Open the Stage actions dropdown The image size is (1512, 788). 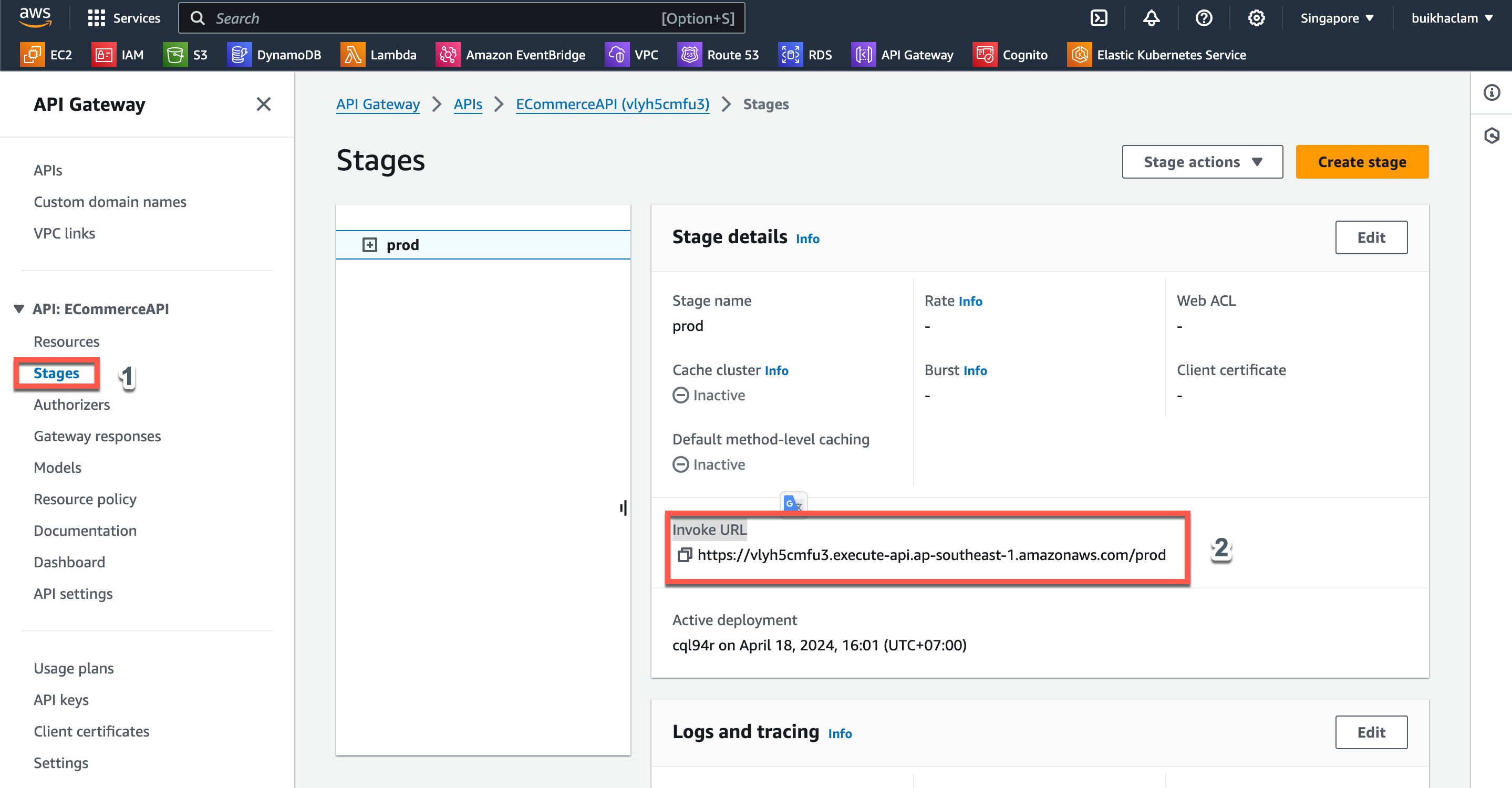pyautogui.click(x=1202, y=162)
